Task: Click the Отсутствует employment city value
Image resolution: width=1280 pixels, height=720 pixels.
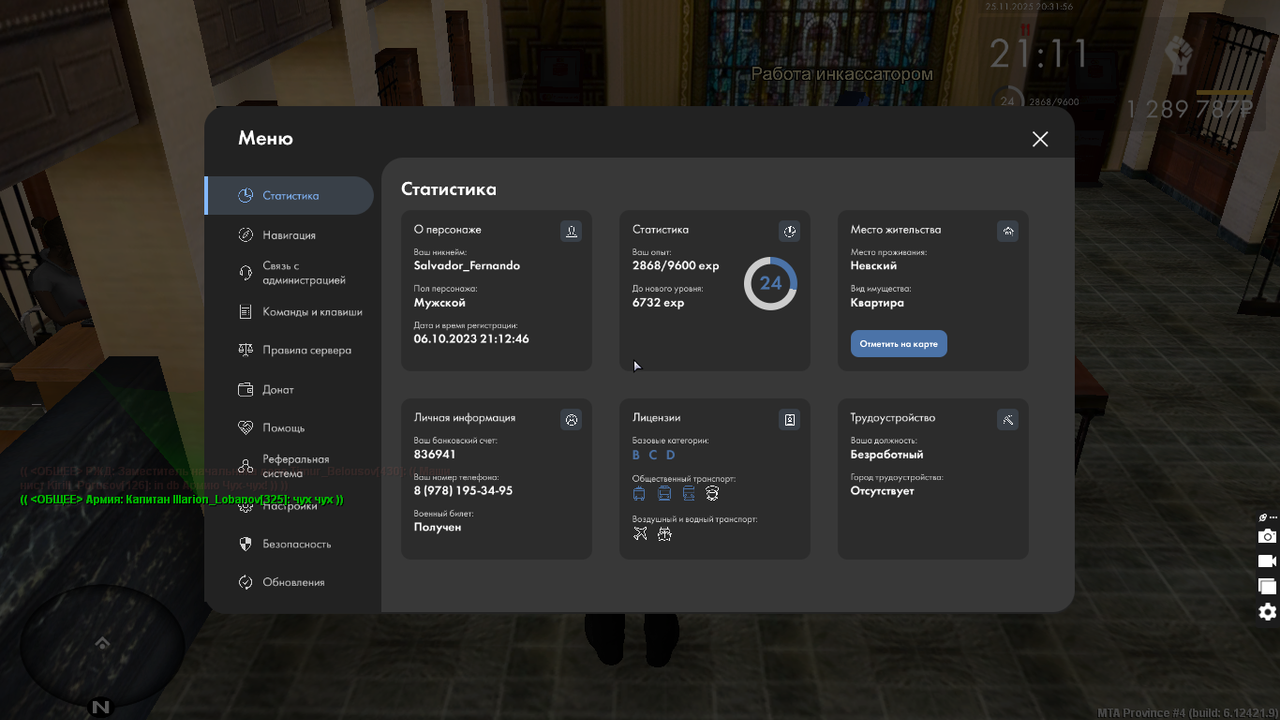Action: pos(883,491)
